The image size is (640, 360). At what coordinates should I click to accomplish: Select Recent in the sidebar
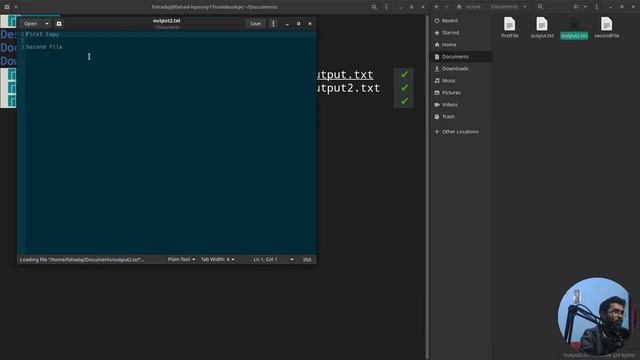[x=461, y=20]
